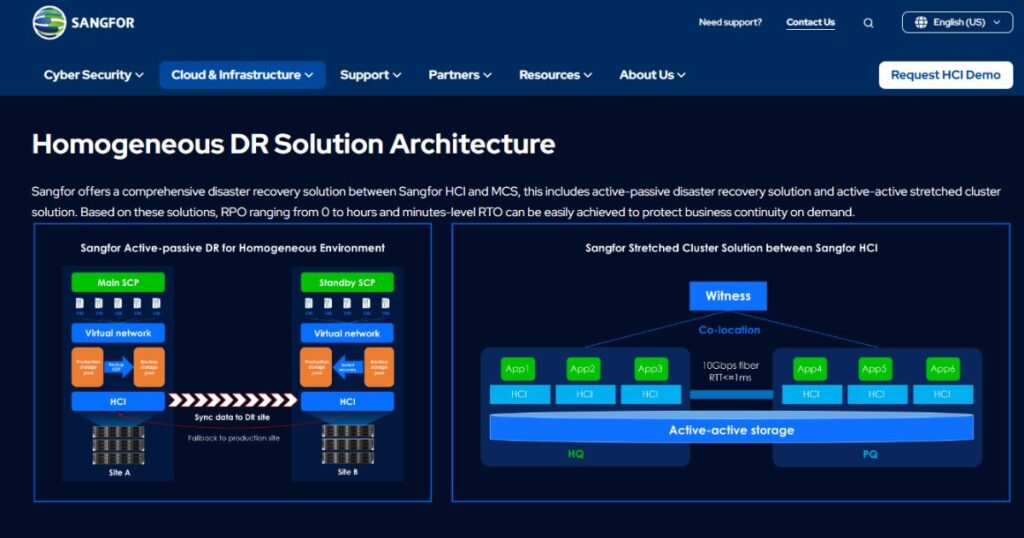Click the sync arrows between sites
The height and width of the screenshot is (538, 1024).
pos(232,400)
